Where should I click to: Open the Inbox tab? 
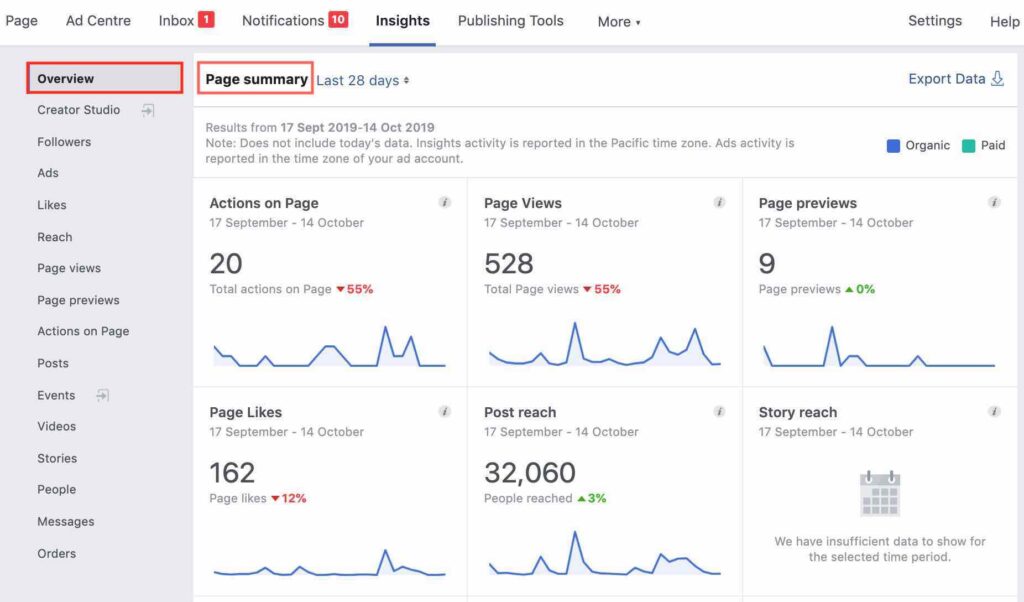click(176, 21)
